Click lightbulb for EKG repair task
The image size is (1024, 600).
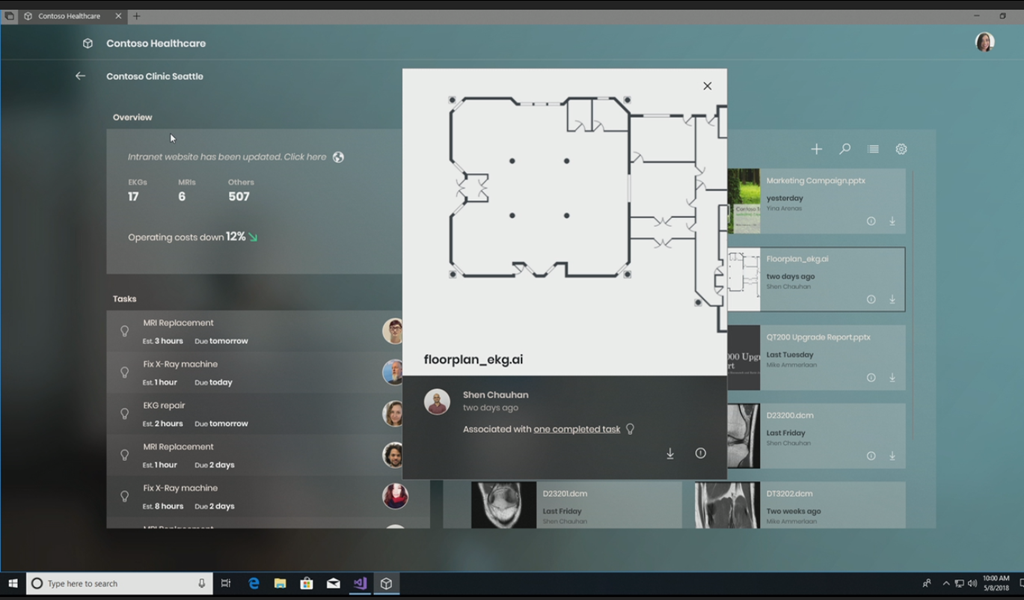pos(125,414)
